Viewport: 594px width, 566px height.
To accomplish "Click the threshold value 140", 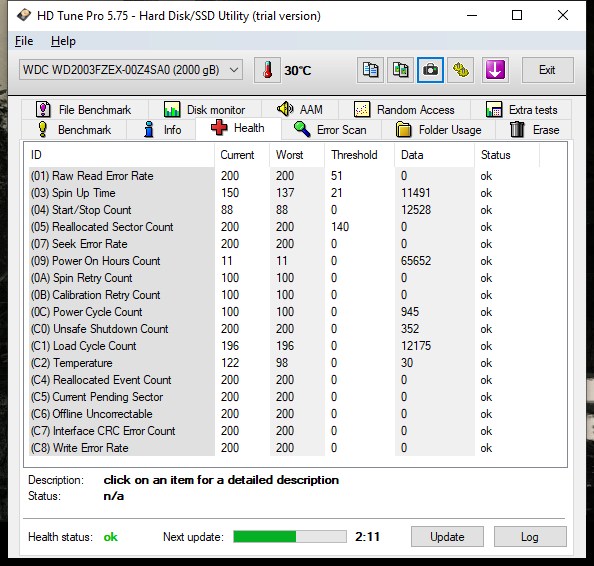I will pos(340,227).
